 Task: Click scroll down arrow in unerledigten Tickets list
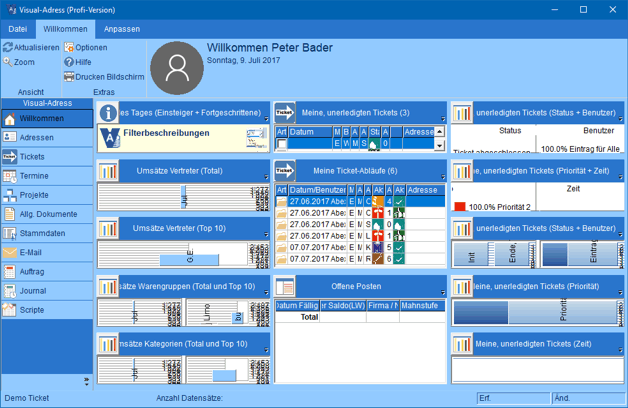pyautogui.click(x=439, y=145)
